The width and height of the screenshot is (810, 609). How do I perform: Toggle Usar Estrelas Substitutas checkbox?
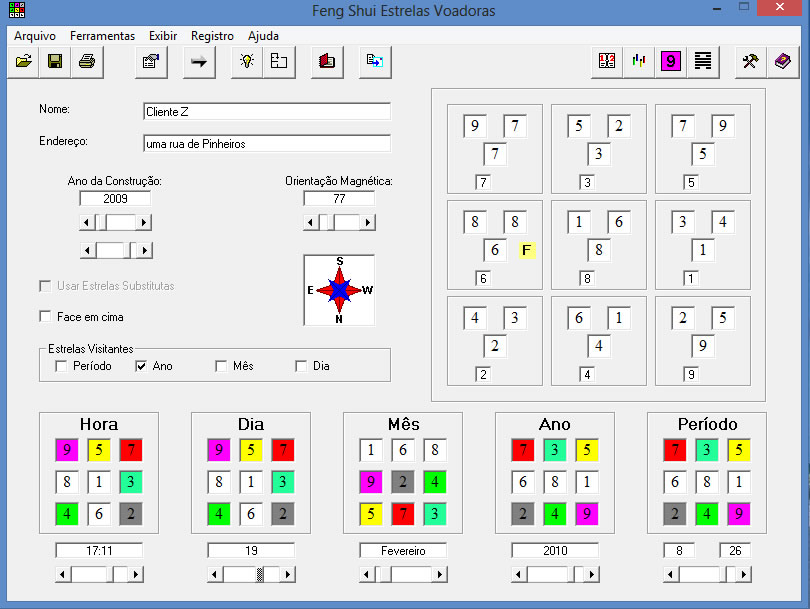pyautogui.click(x=45, y=286)
